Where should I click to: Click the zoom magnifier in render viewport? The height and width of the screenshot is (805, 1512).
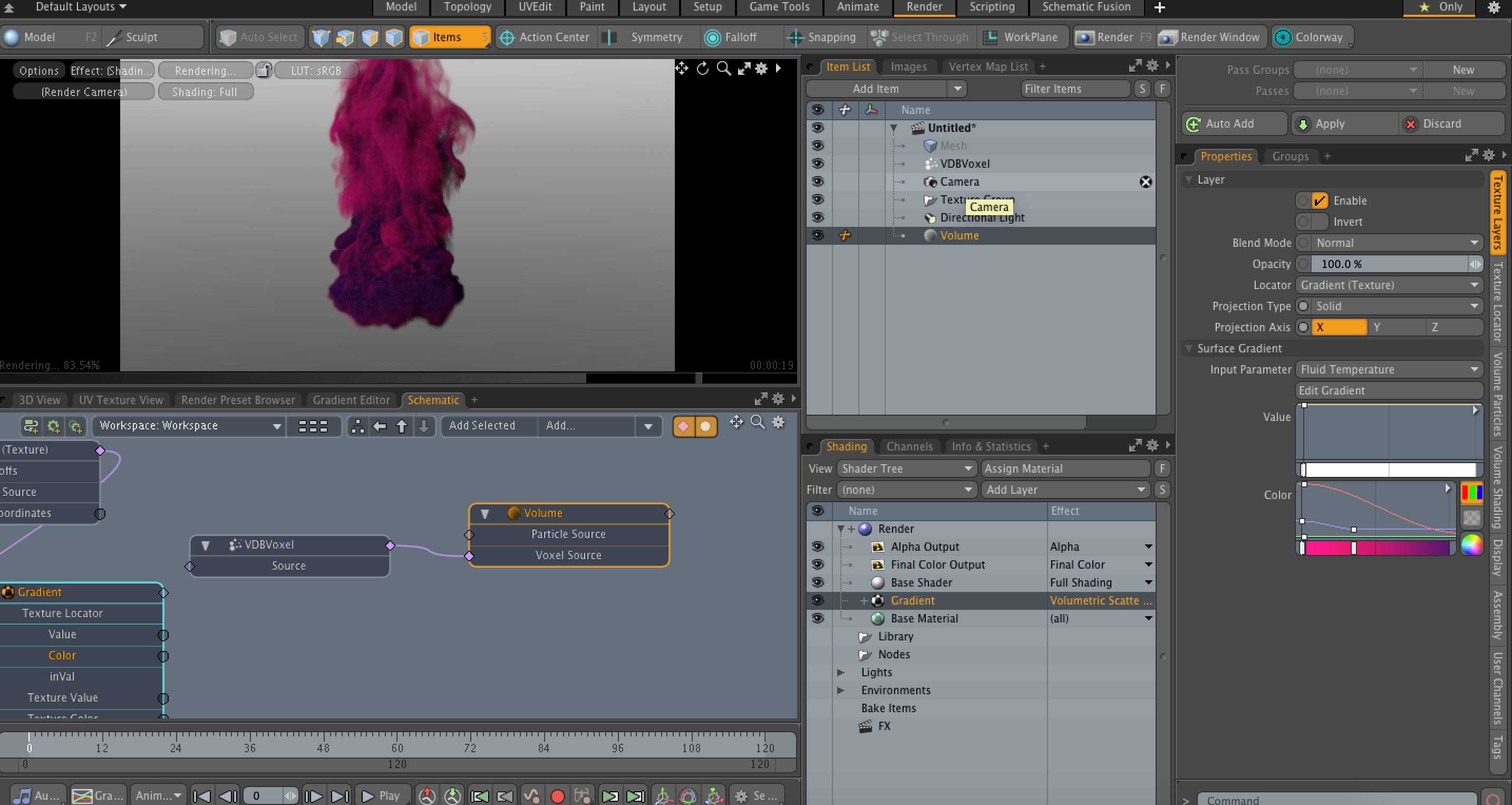coord(724,69)
